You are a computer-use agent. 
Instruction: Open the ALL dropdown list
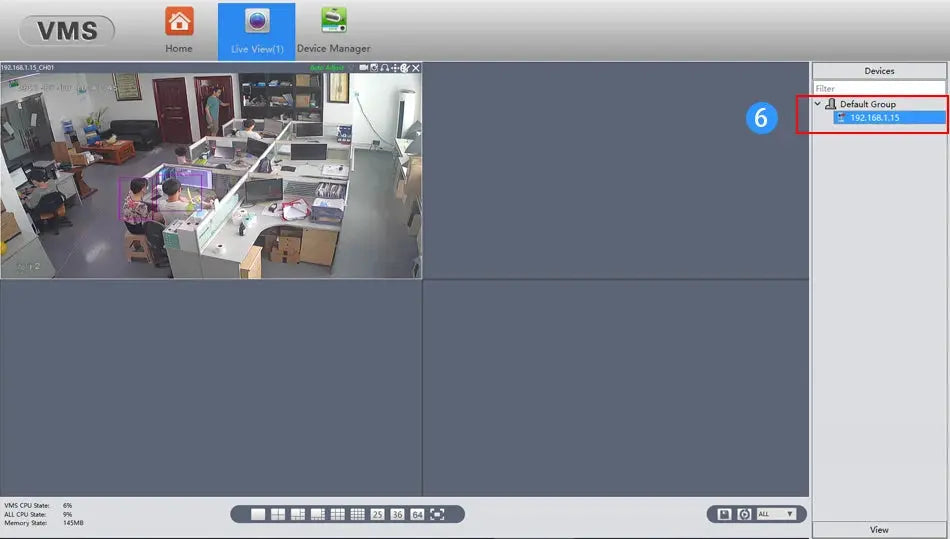(778, 514)
